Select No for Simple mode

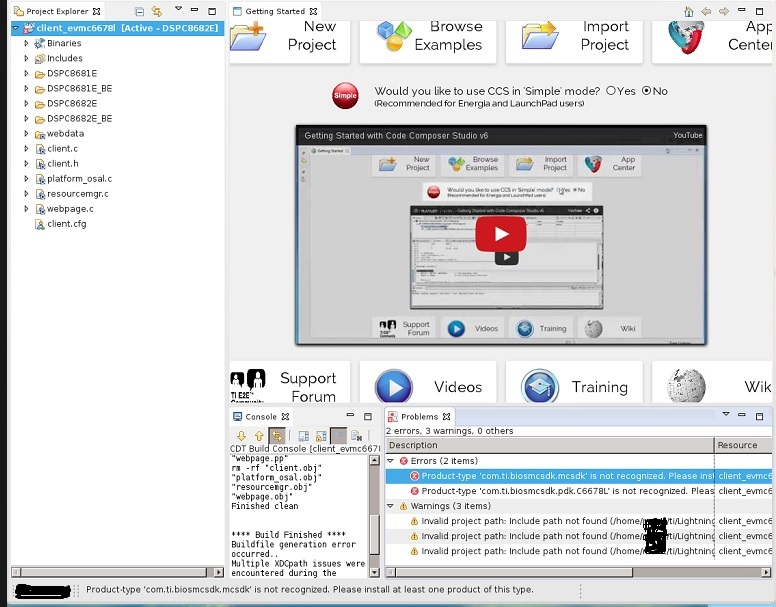click(646, 91)
